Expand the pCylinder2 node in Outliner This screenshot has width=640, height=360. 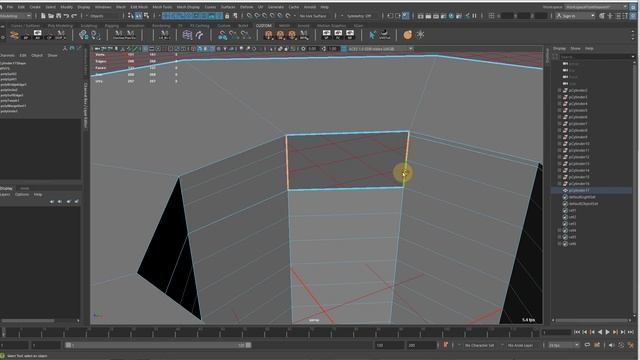click(559, 90)
